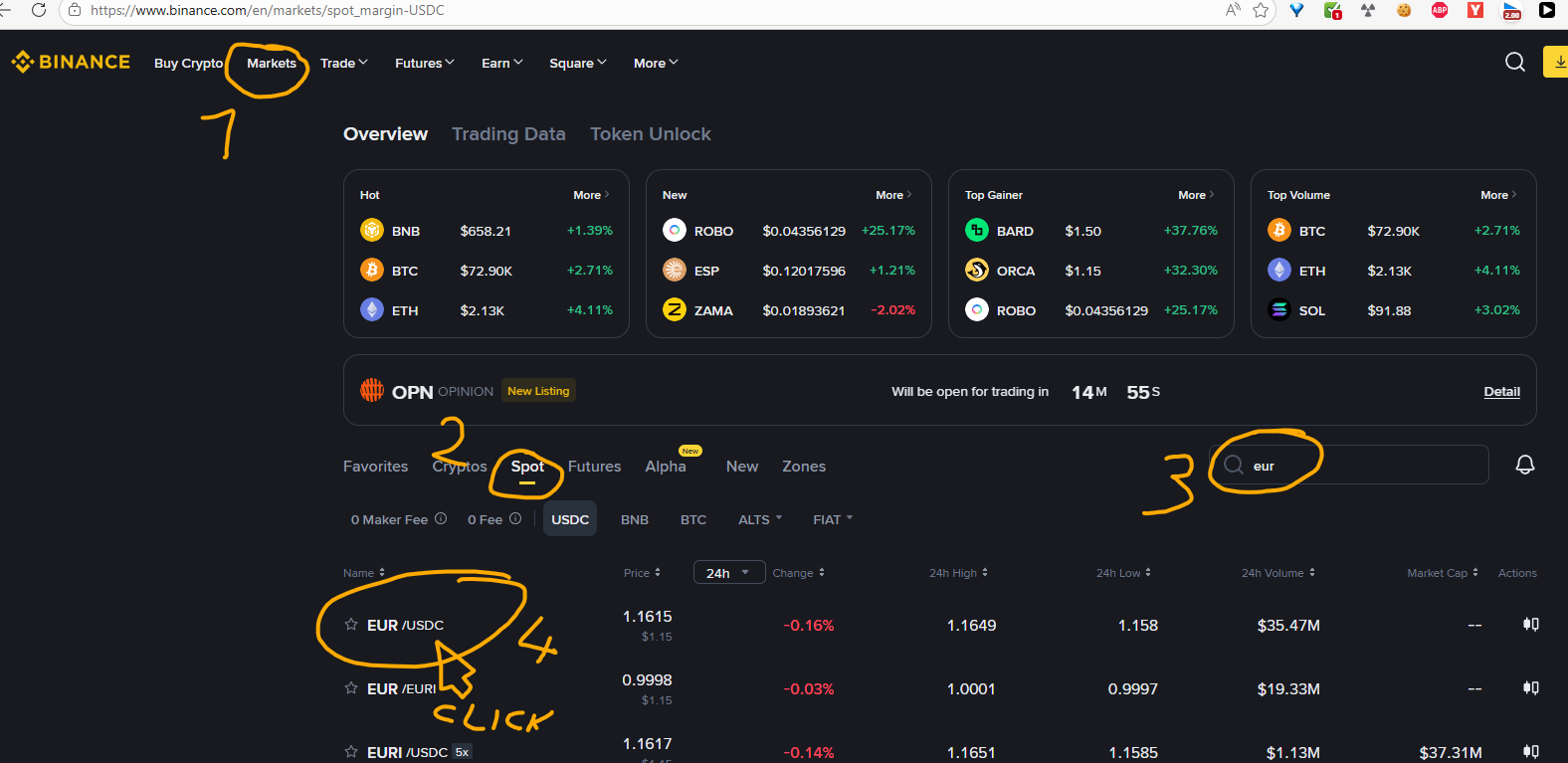The image size is (1568, 763).
Task: Sort the table by 24h Volume
Action: tap(1277, 573)
